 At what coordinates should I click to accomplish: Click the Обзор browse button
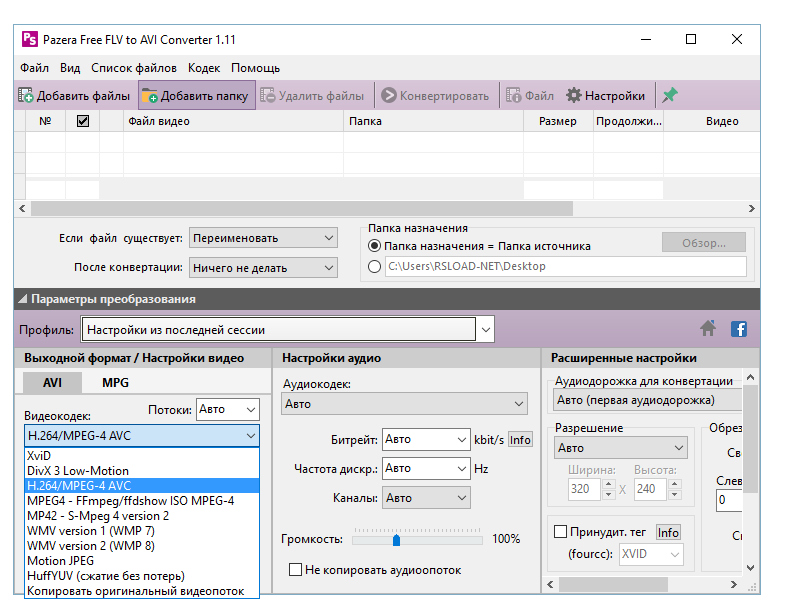[x=704, y=243]
